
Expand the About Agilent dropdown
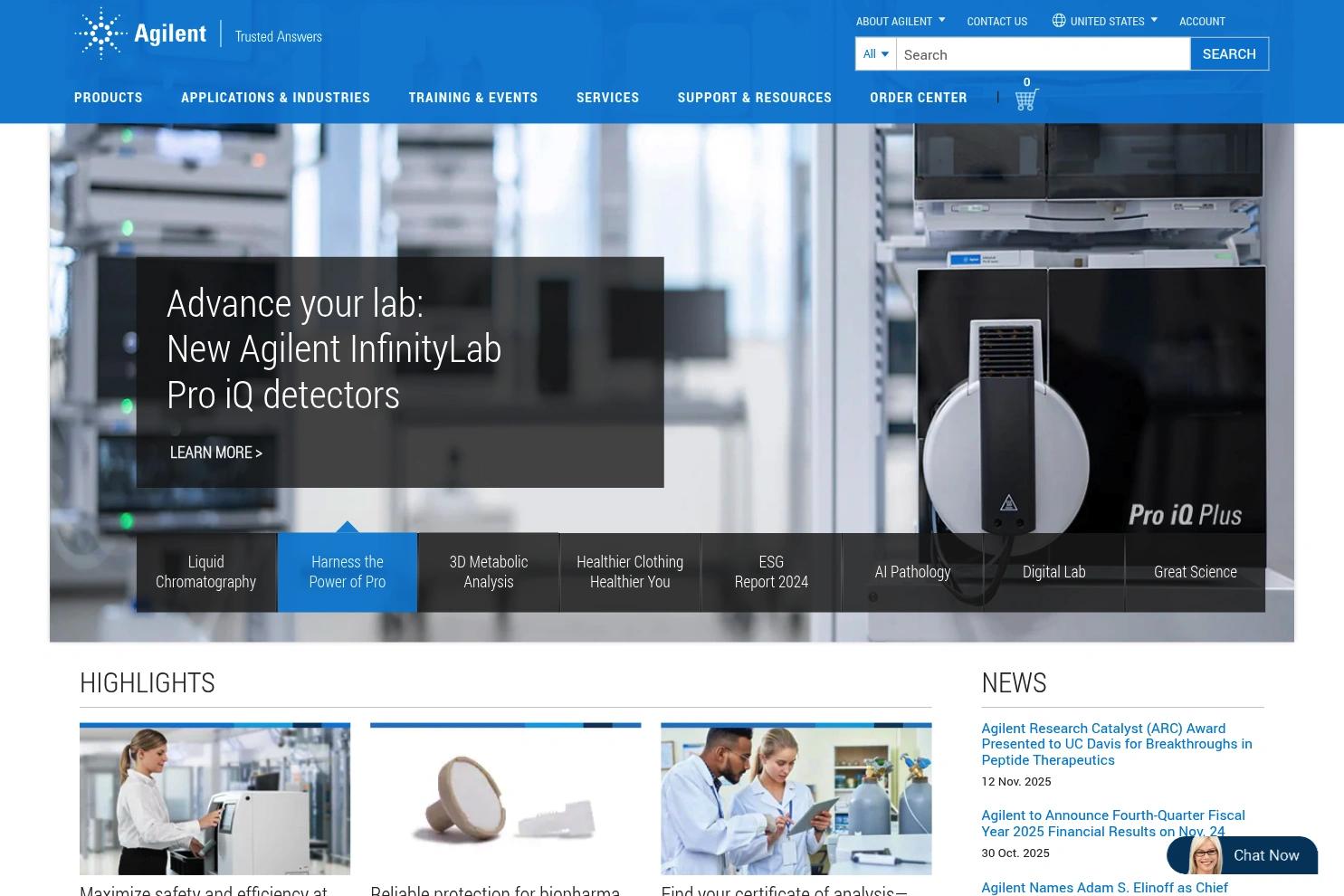(901, 21)
